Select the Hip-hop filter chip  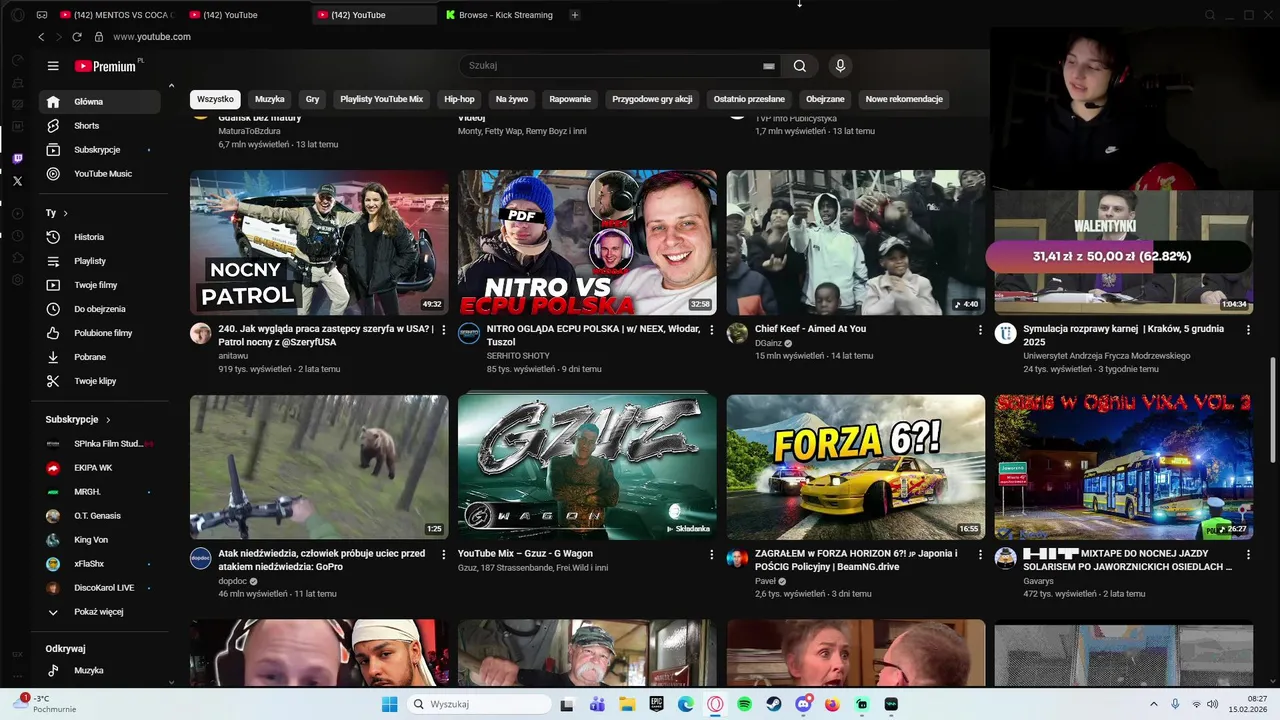(459, 99)
